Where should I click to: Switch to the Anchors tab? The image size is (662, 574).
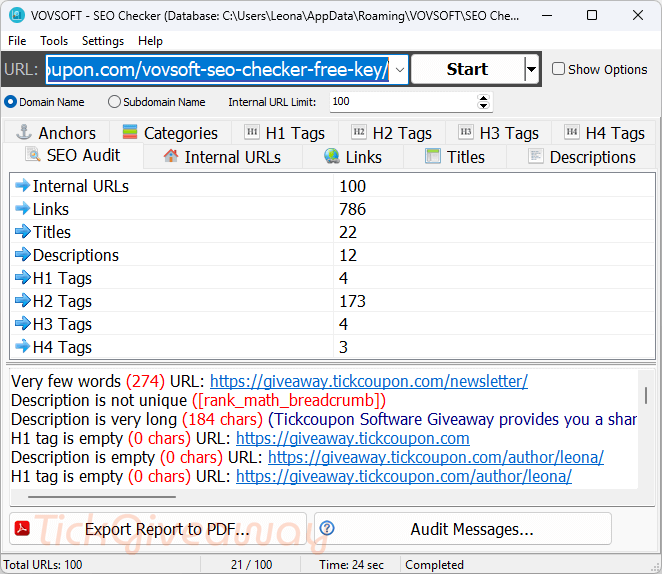(x=57, y=133)
